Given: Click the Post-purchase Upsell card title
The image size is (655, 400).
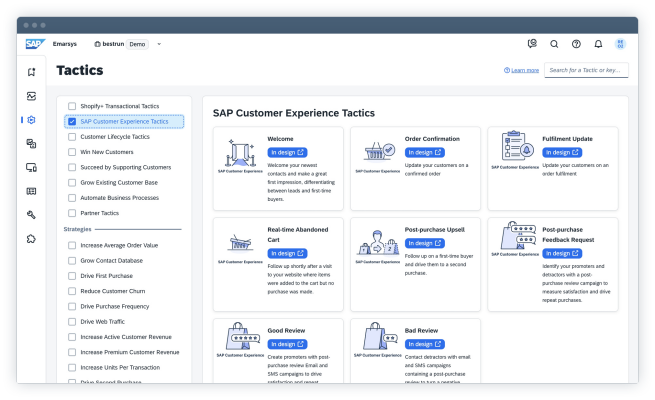Looking at the screenshot, I should coord(434,230).
